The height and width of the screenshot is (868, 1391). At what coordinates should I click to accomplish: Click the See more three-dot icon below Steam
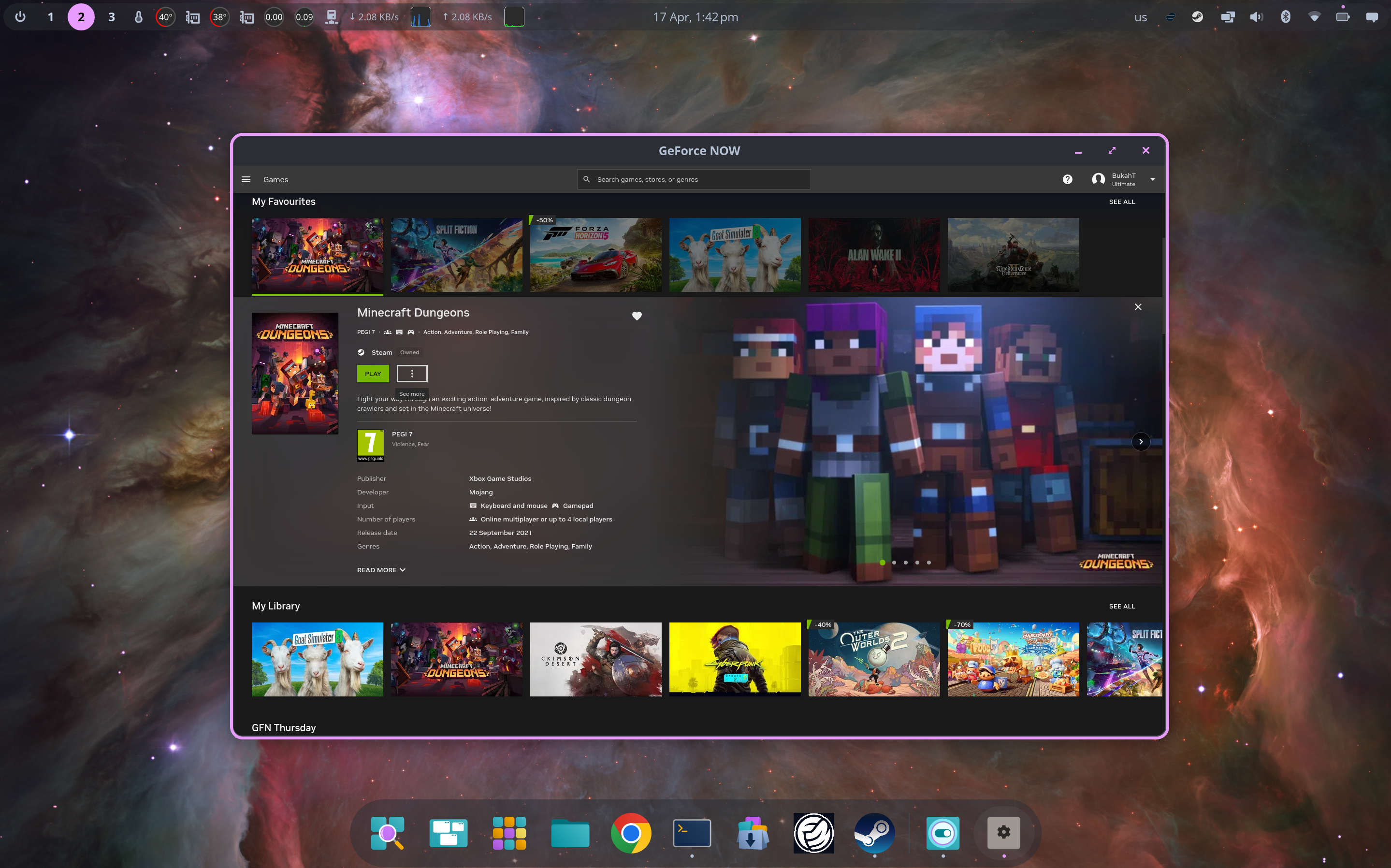[x=412, y=373]
